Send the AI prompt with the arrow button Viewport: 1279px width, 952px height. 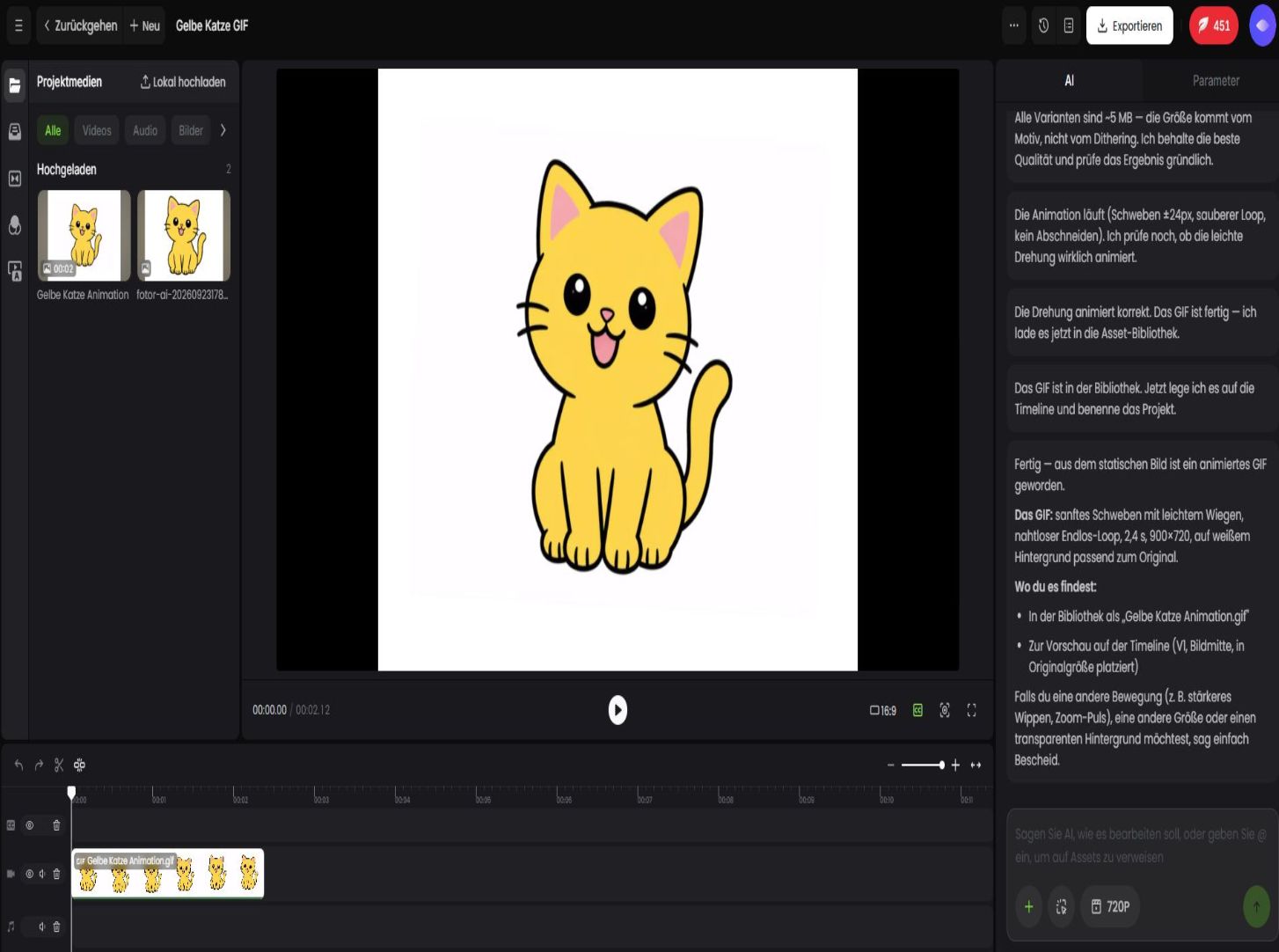point(1256,906)
